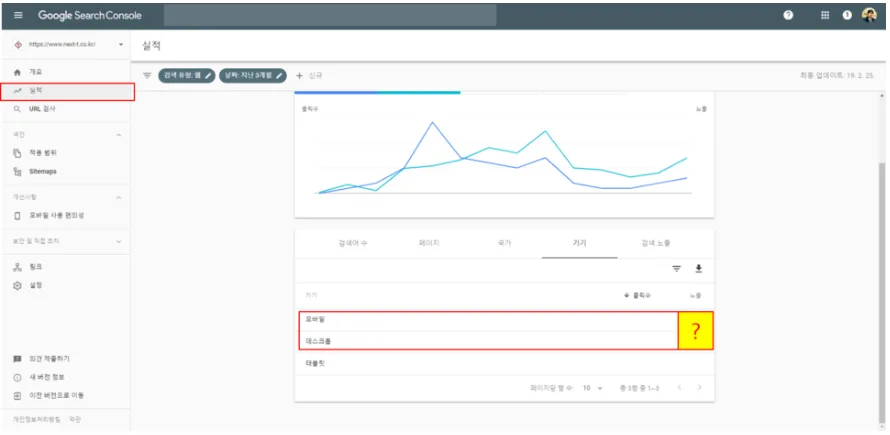Image resolution: width=890 pixels, height=435 pixels.
Task: Open the notifications icon in header
Action: [x=847, y=16]
